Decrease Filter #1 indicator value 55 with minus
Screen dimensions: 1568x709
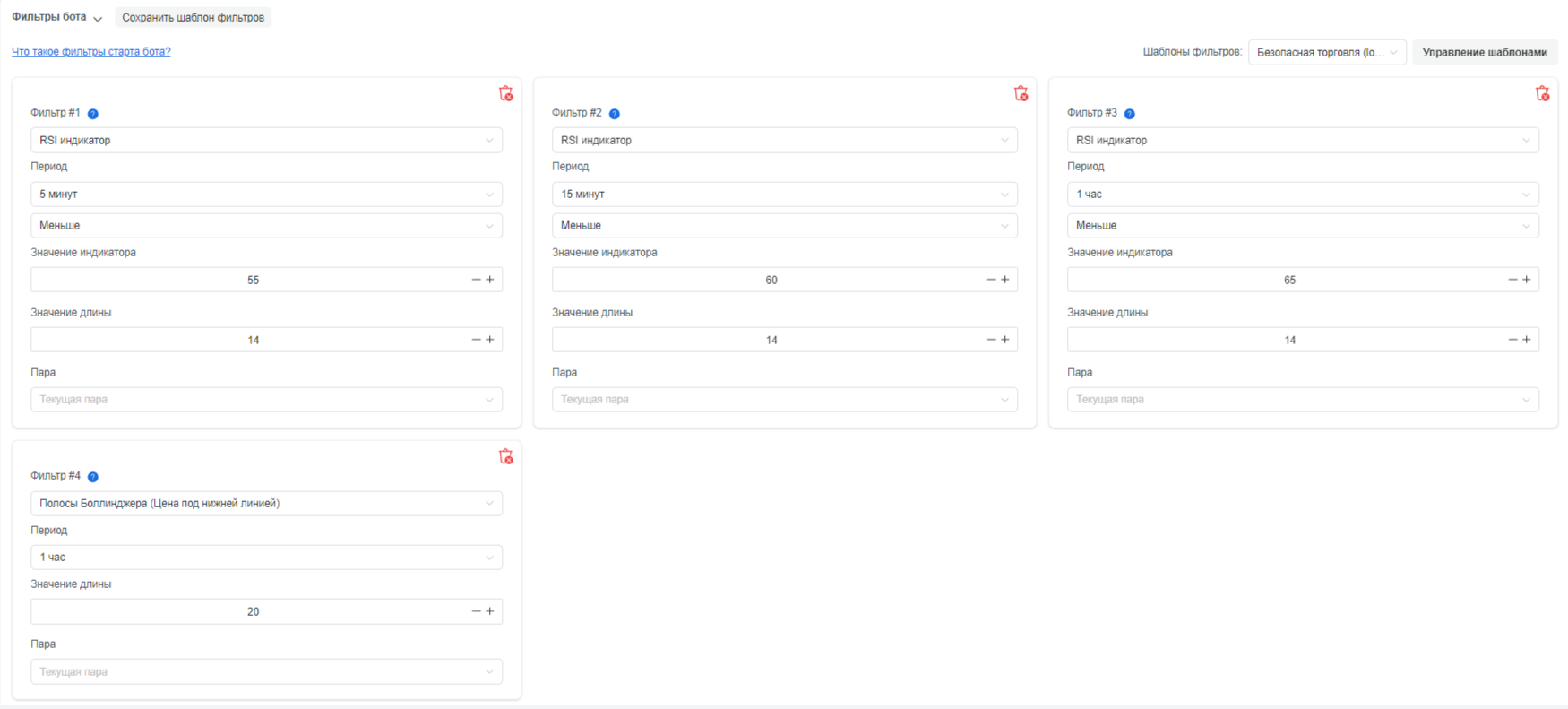coord(476,280)
